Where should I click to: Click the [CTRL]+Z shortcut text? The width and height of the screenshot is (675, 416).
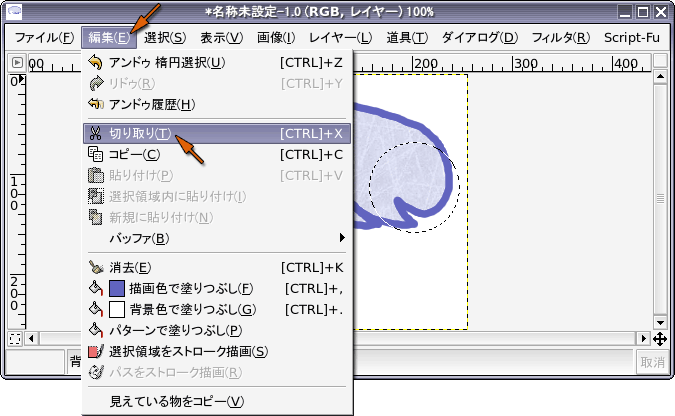[x=311, y=62]
